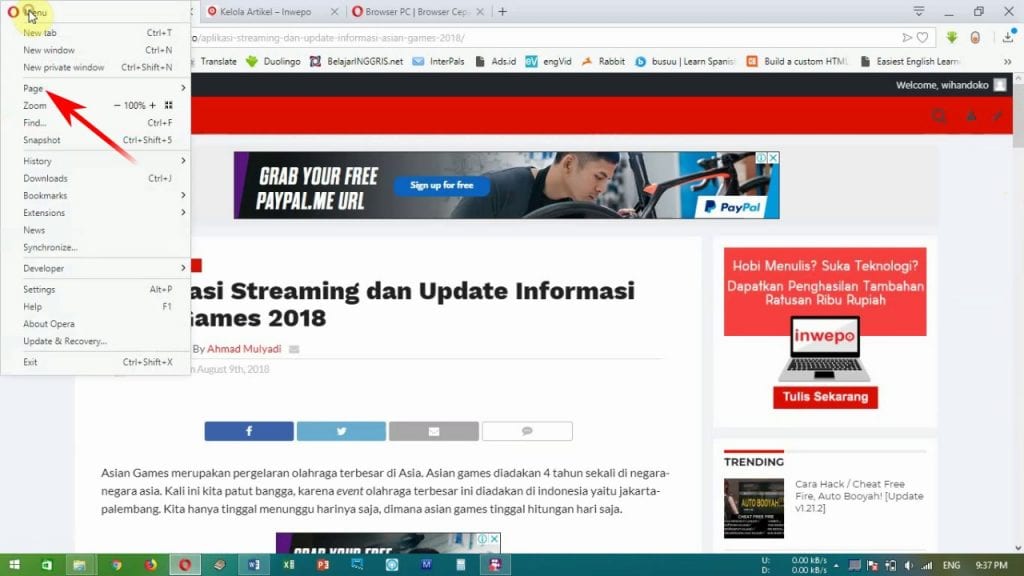Viewport: 1024px width, 576px height.
Task: Choose New window in the Opera menu
Action: click(x=97, y=50)
